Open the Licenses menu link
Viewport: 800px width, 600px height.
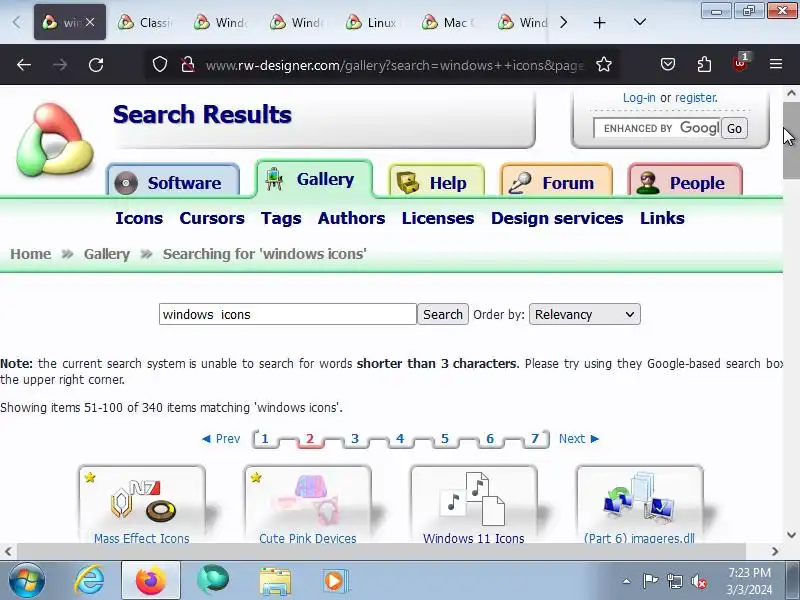pyautogui.click(x=438, y=218)
